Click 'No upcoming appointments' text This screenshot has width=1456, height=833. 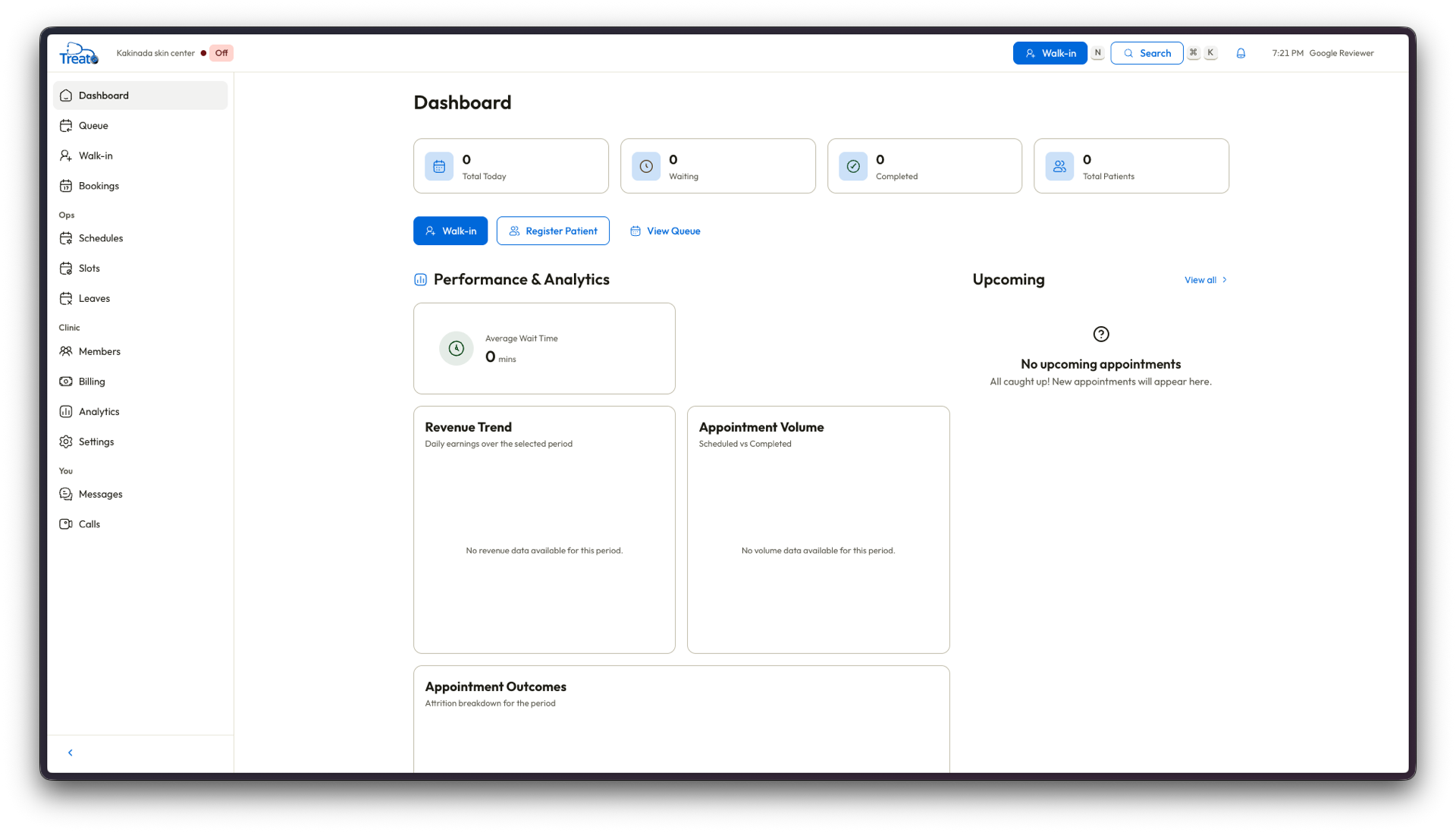1101,364
